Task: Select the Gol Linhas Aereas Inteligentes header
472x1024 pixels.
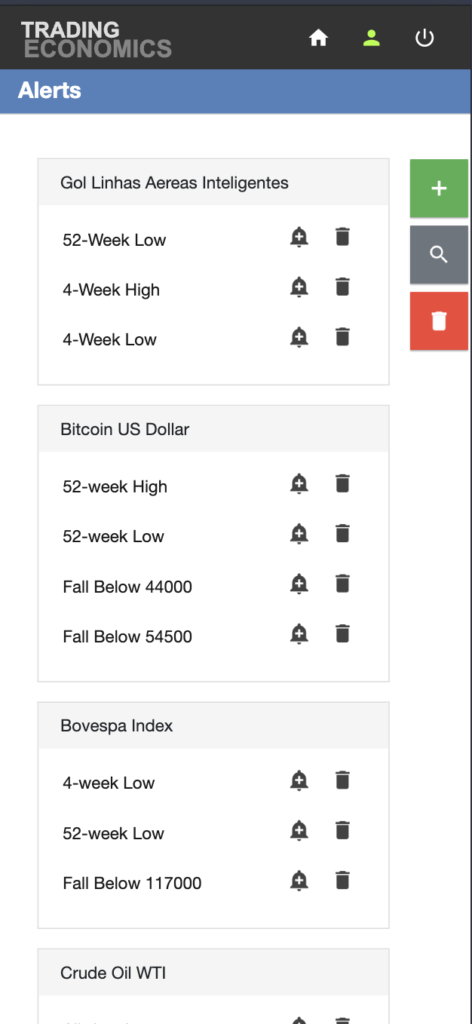Action: point(213,182)
